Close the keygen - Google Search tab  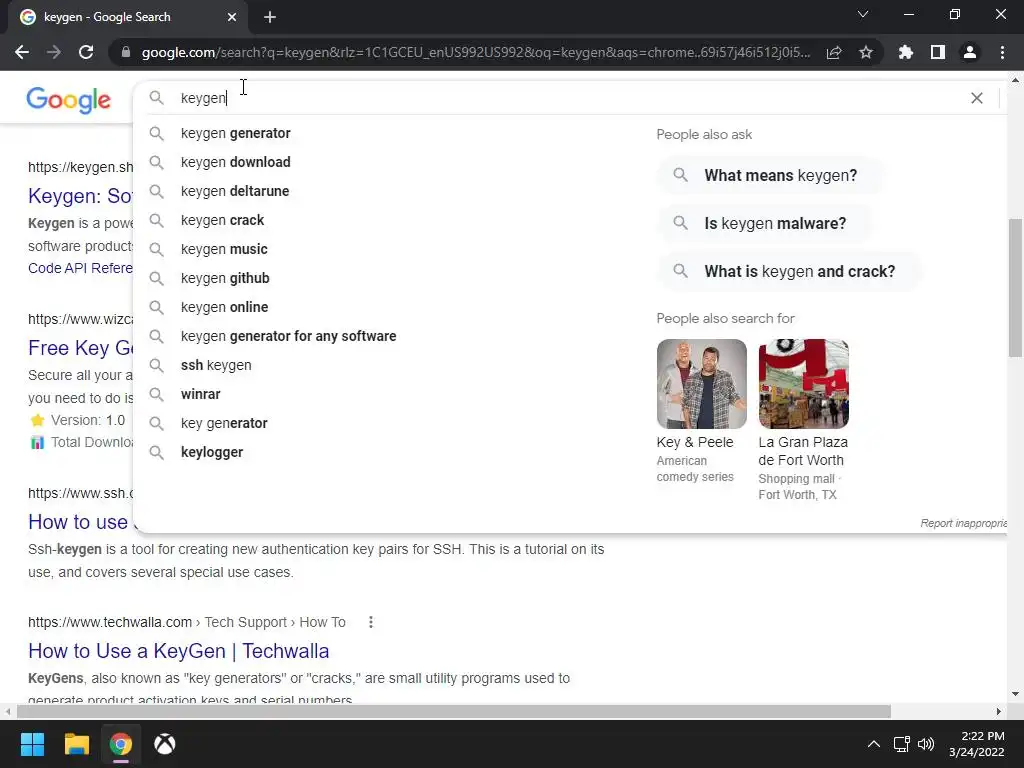[232, 17]
